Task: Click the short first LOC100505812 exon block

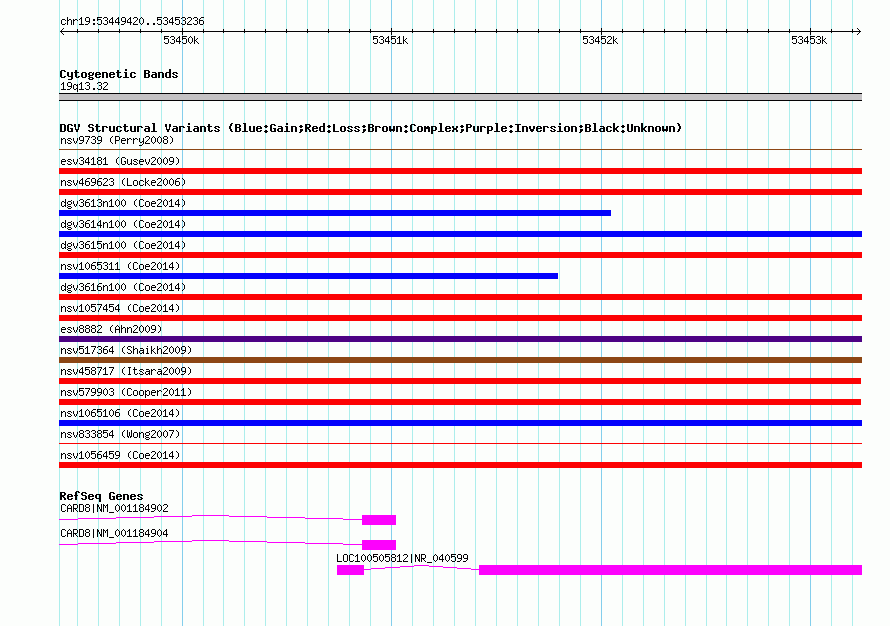Action: pos(350,570)
